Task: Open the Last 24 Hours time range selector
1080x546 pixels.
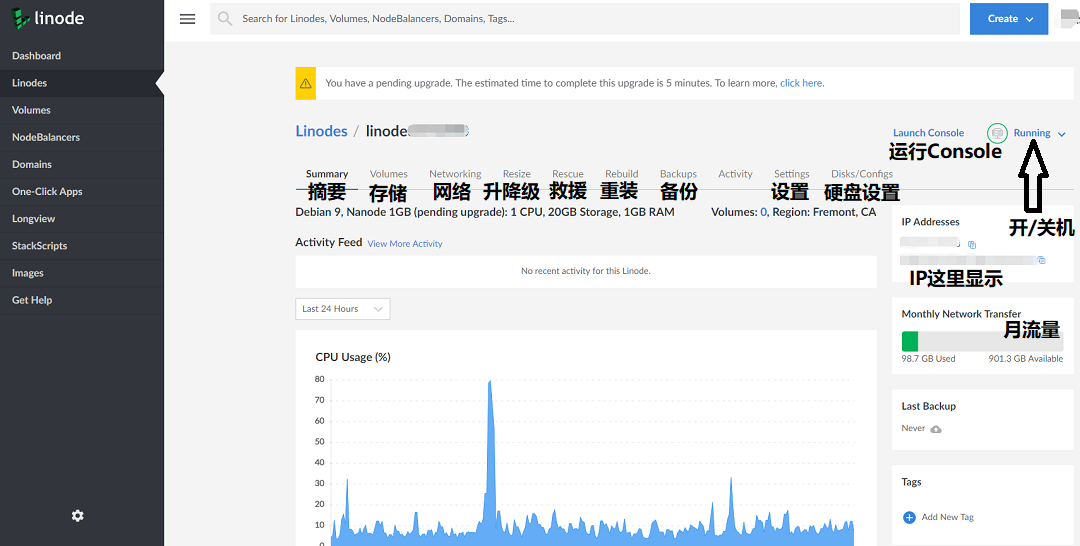Action: (x=342, y=308)
